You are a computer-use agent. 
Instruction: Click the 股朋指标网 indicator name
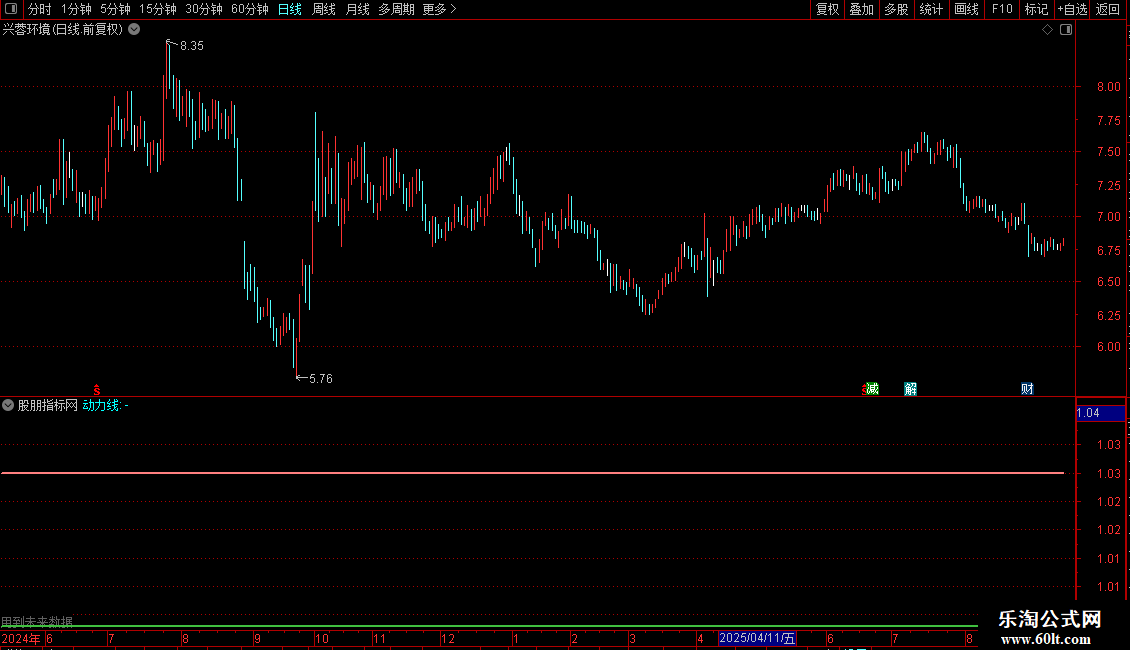pos(48,405)
